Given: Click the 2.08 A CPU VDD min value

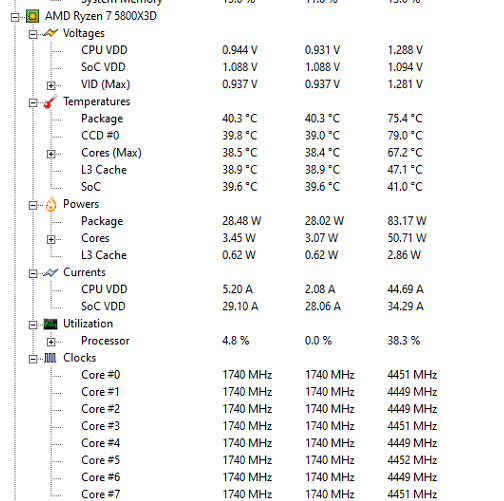Looking at the screenshot, I should click(320, 289).
